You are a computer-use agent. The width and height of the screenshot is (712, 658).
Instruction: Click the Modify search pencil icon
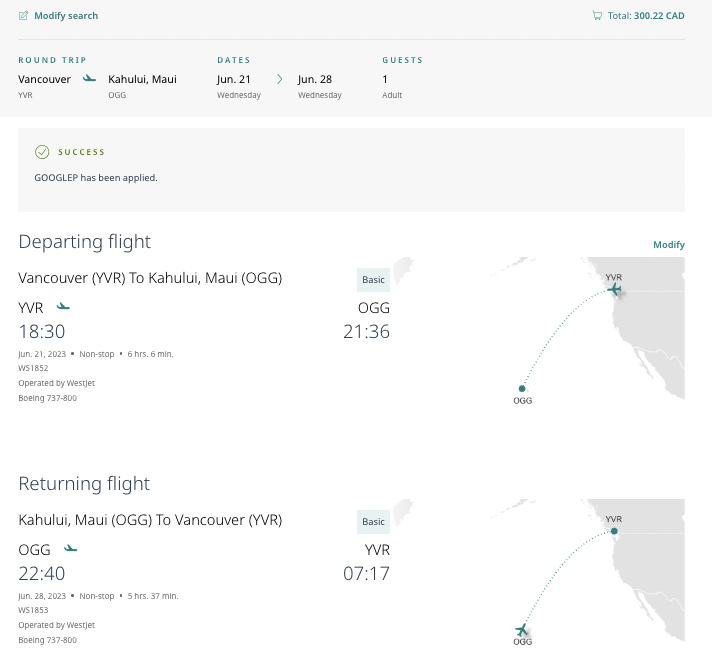(24, 16)
